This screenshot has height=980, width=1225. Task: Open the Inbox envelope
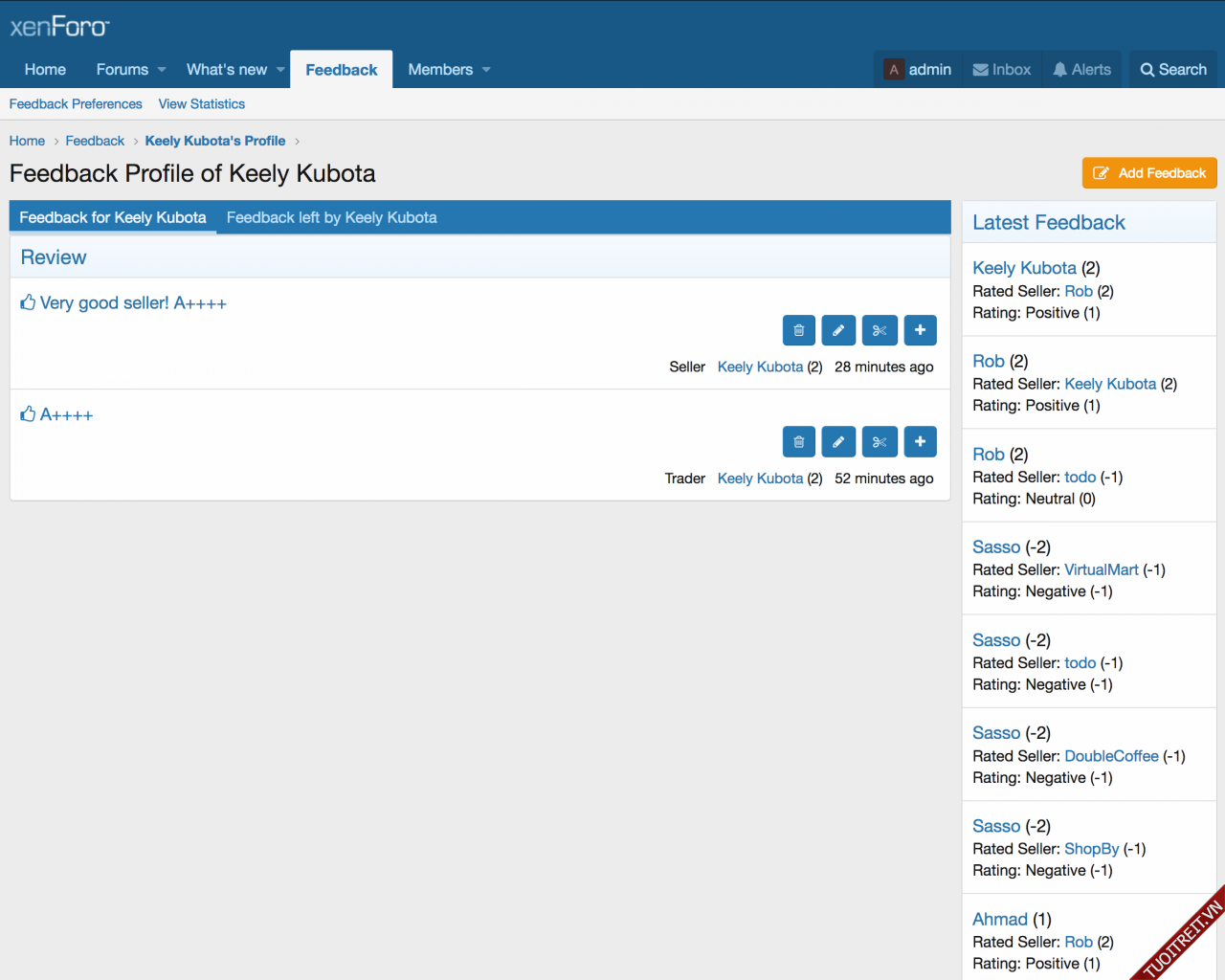(1001, 70)
